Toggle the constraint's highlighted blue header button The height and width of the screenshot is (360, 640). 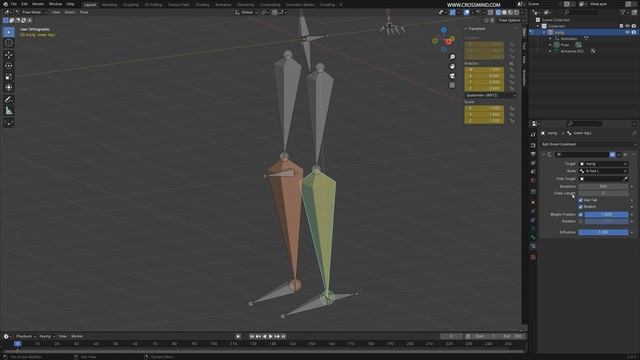(x=612, y=155)
